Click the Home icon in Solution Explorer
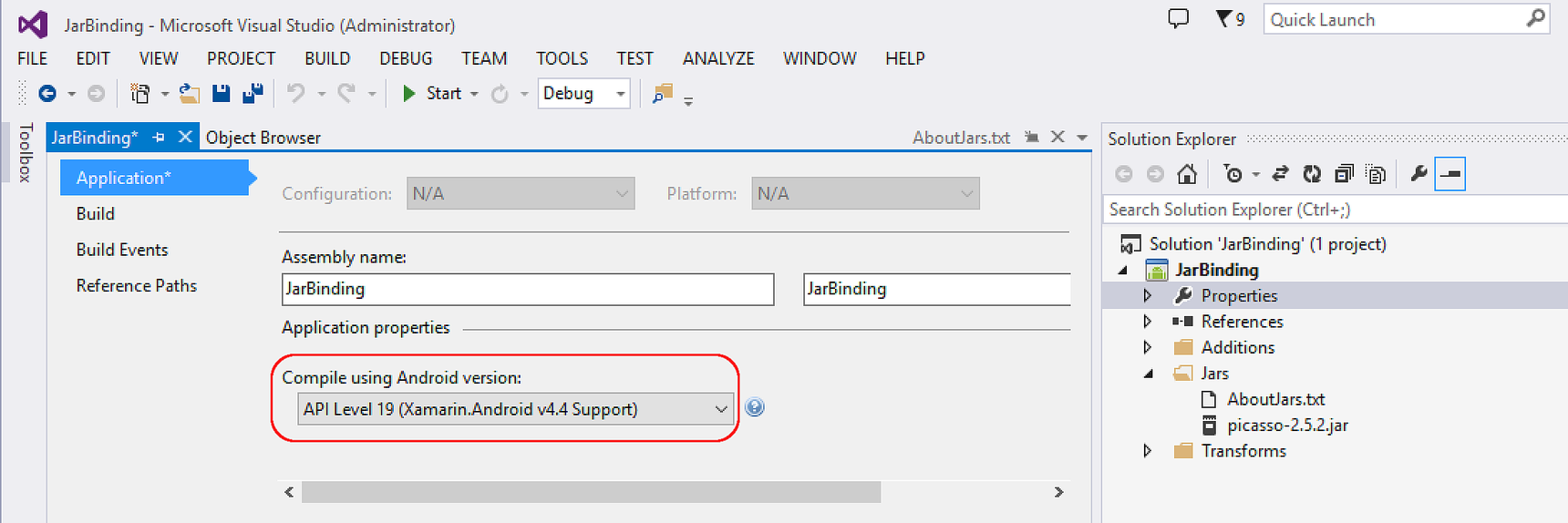 1186,174
